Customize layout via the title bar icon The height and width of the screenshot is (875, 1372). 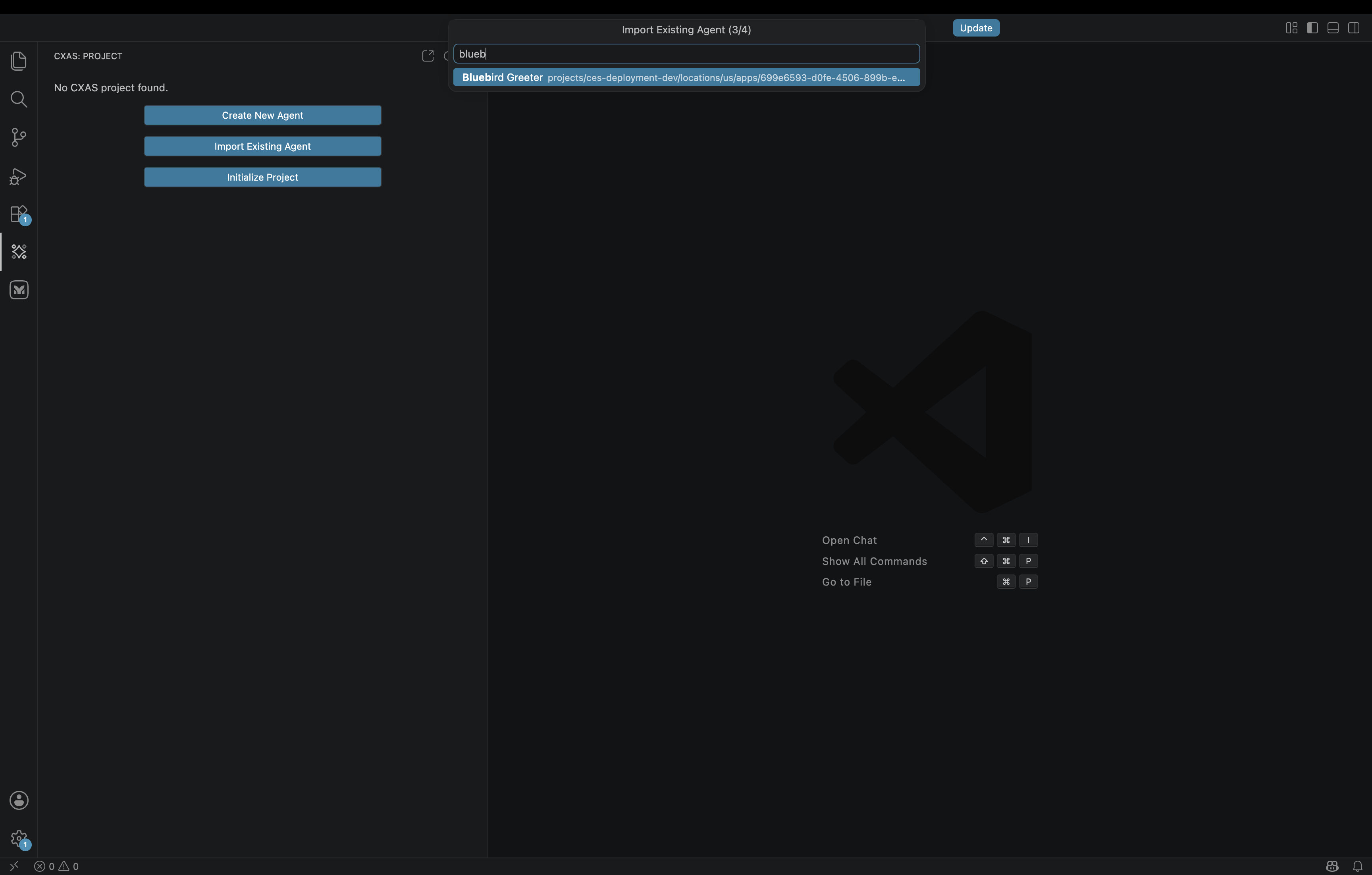[x=1292, y=28]
